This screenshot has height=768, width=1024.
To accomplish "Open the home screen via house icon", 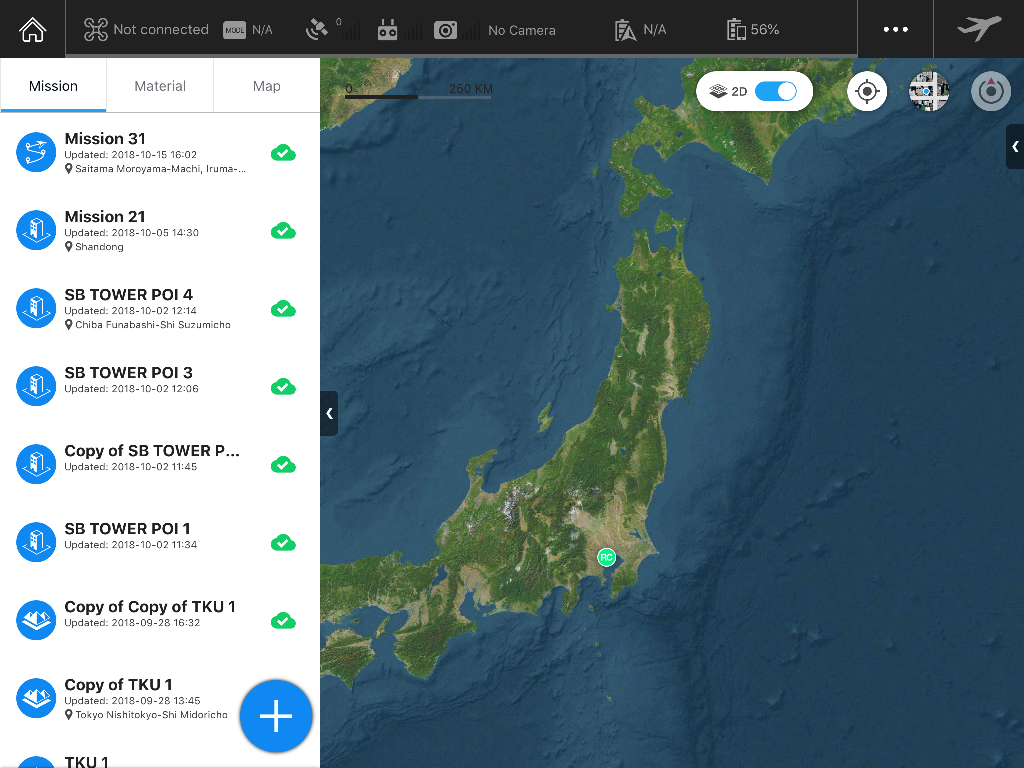I will pos(32,29).
